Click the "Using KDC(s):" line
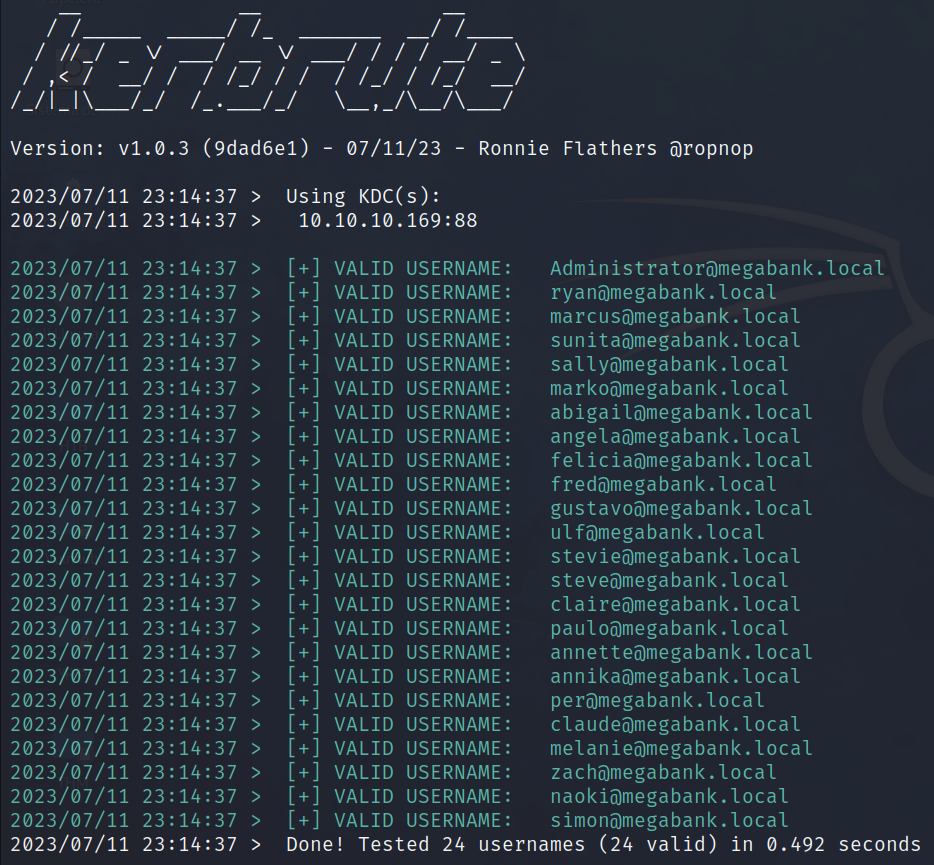 [363, 196]
